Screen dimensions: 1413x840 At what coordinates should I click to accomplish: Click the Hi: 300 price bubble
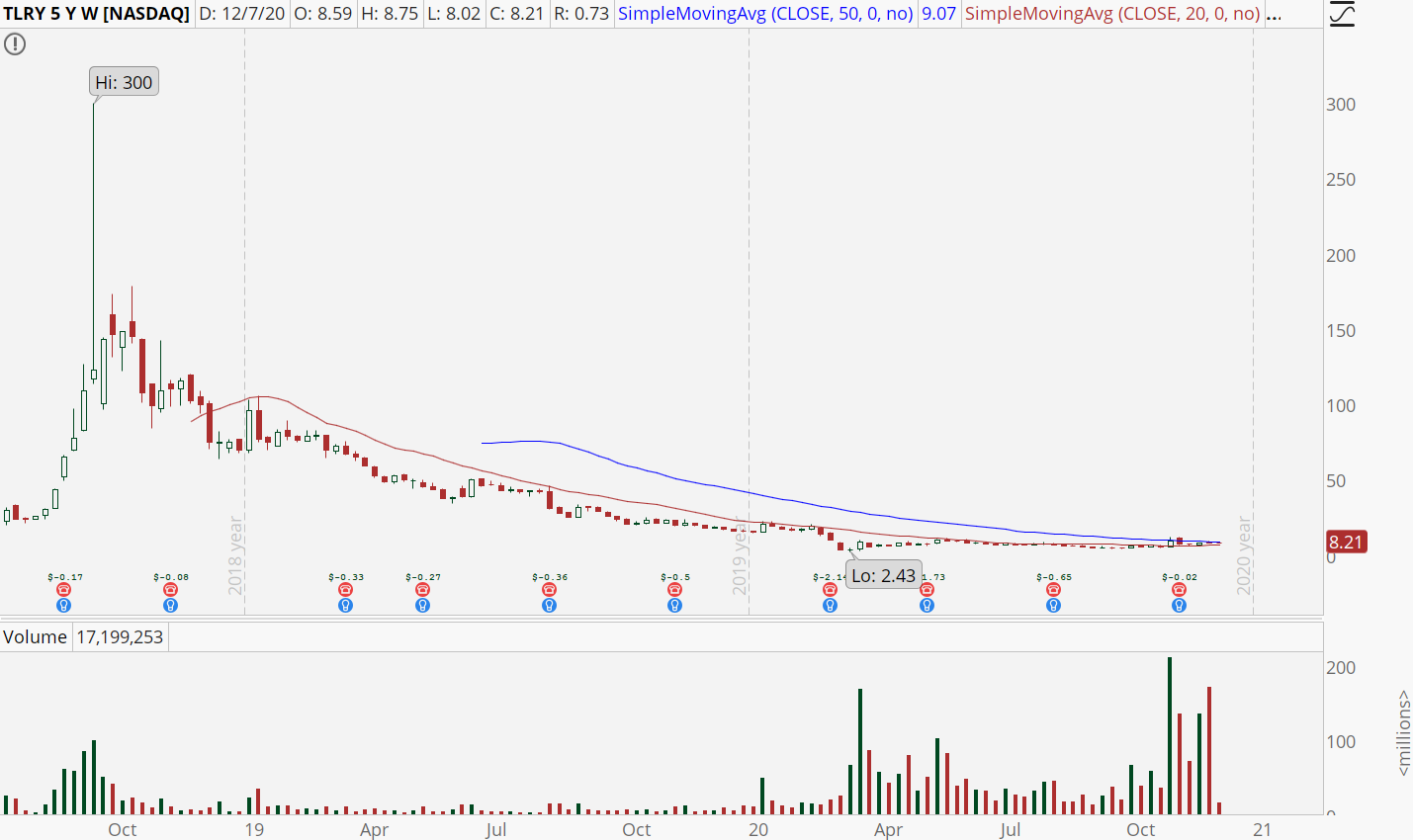click(x=124, y=82)
